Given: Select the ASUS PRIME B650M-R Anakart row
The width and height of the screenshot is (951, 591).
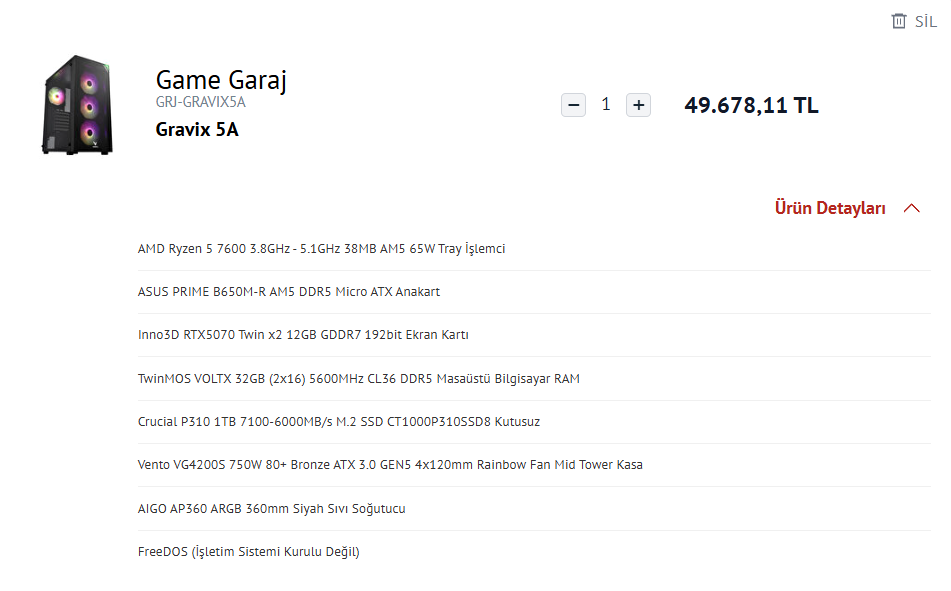Looking at the screenshot, I should 534,292.
